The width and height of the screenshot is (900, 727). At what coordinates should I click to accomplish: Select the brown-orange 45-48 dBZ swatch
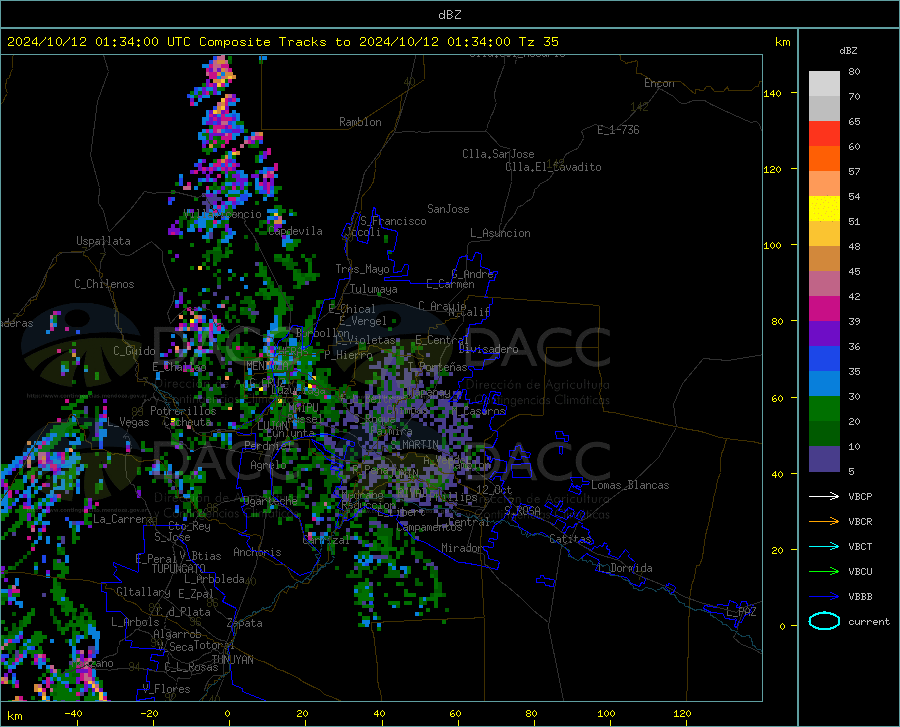[x=824, y=259]
